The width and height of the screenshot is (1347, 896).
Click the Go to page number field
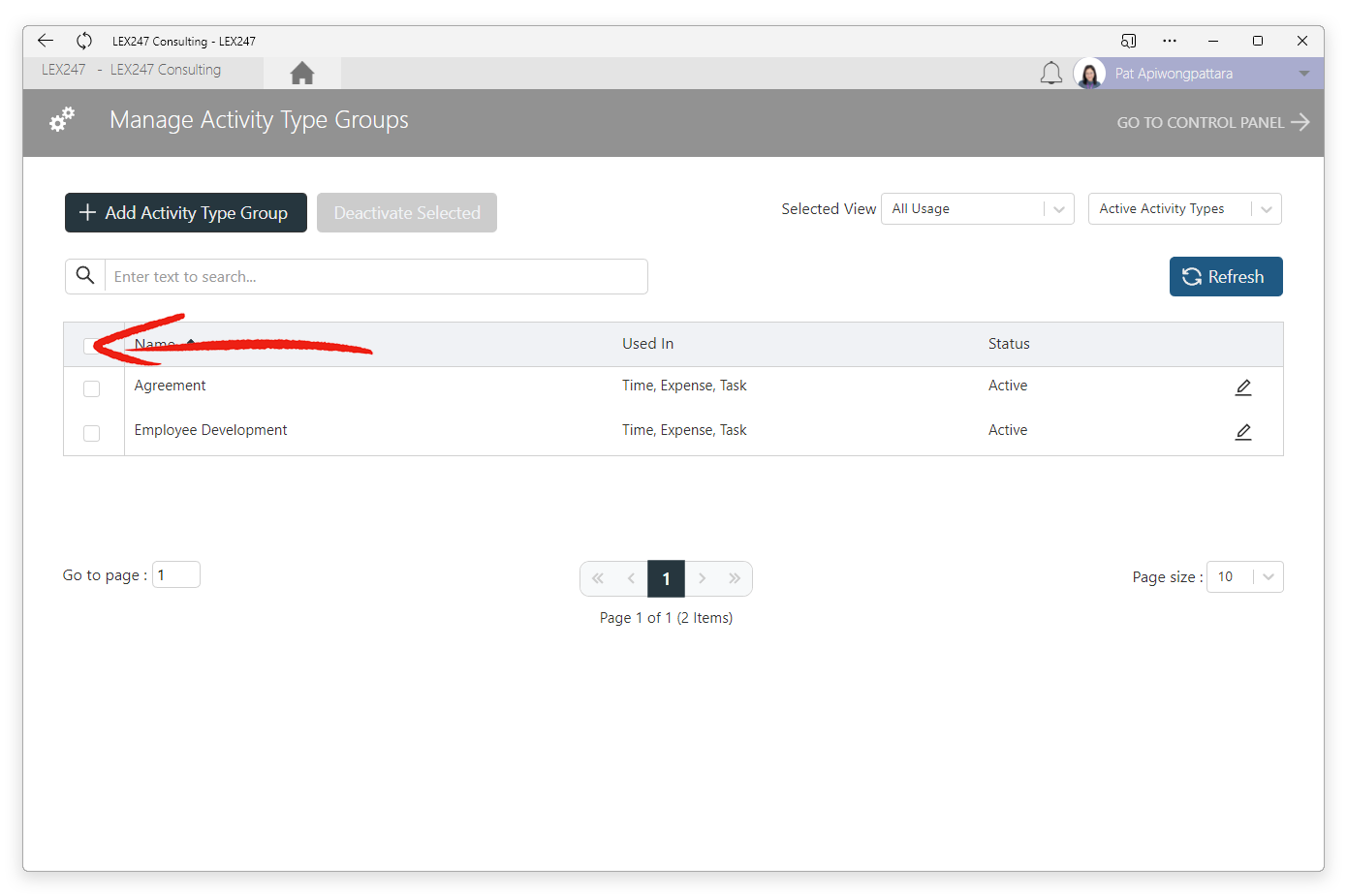[176, 575]
